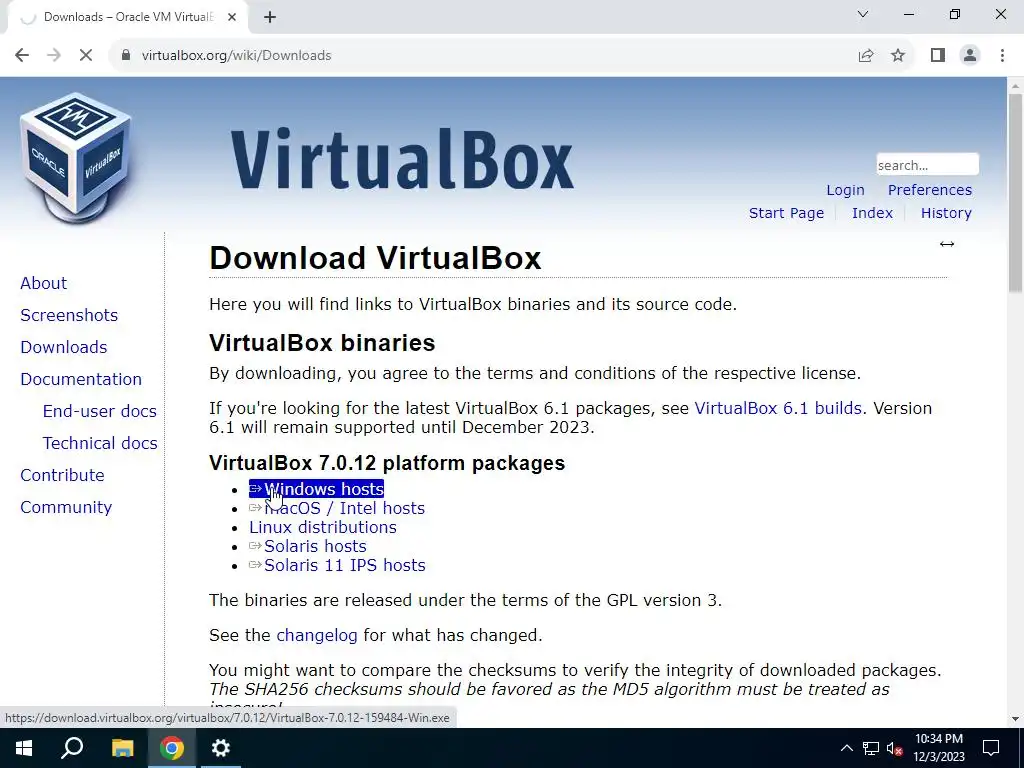Image resolution: width=1024 pixels, height=768 pixels.
Task: Show hidden system tray icons
Action: 846,748
